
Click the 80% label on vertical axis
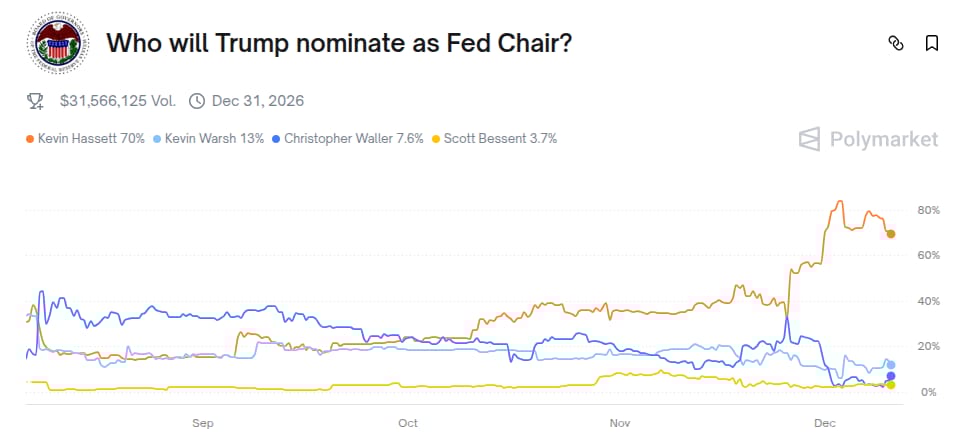[927, 210]
